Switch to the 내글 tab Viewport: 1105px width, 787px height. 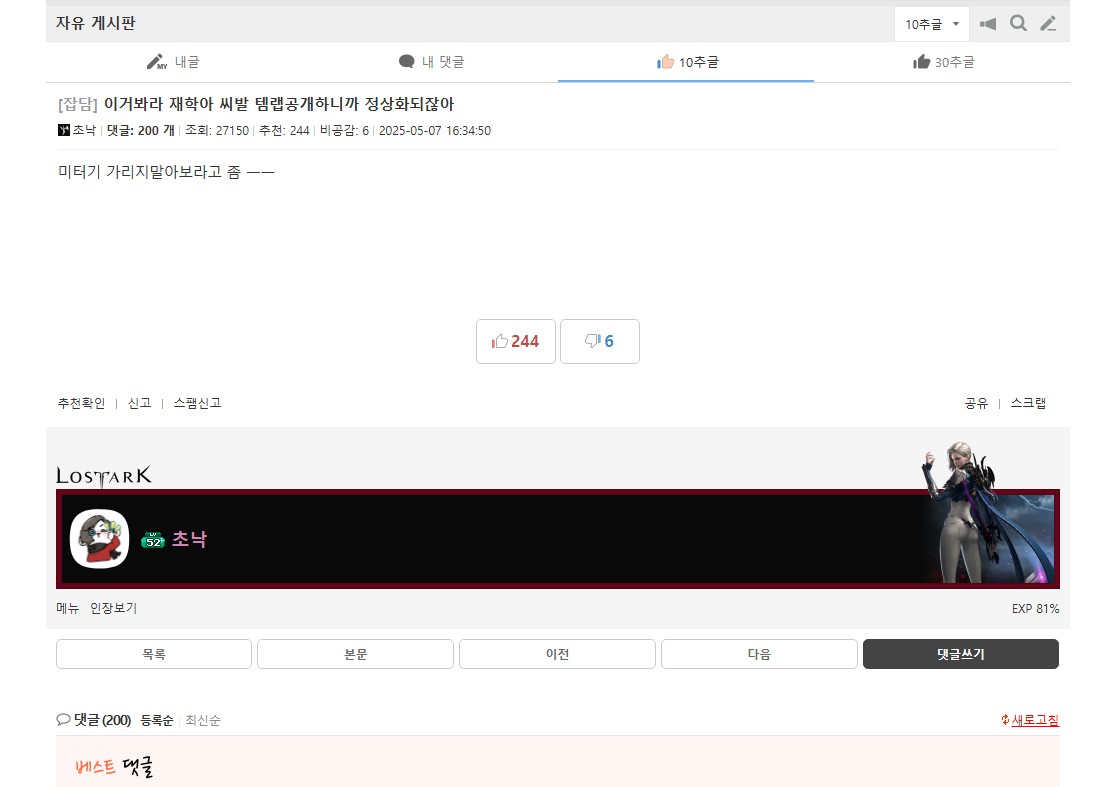click(173, 62)
